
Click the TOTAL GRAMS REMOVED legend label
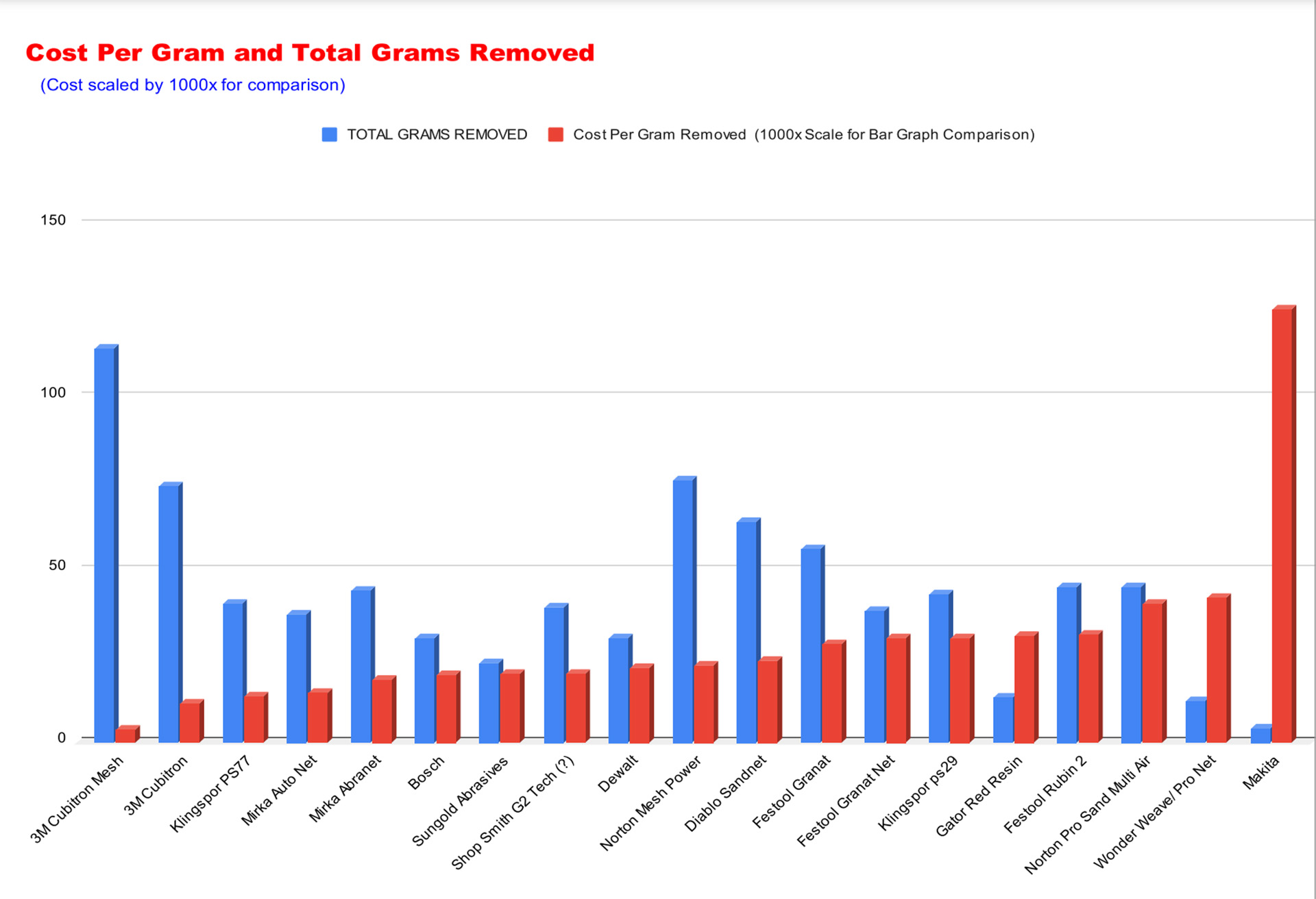point(437,134)
